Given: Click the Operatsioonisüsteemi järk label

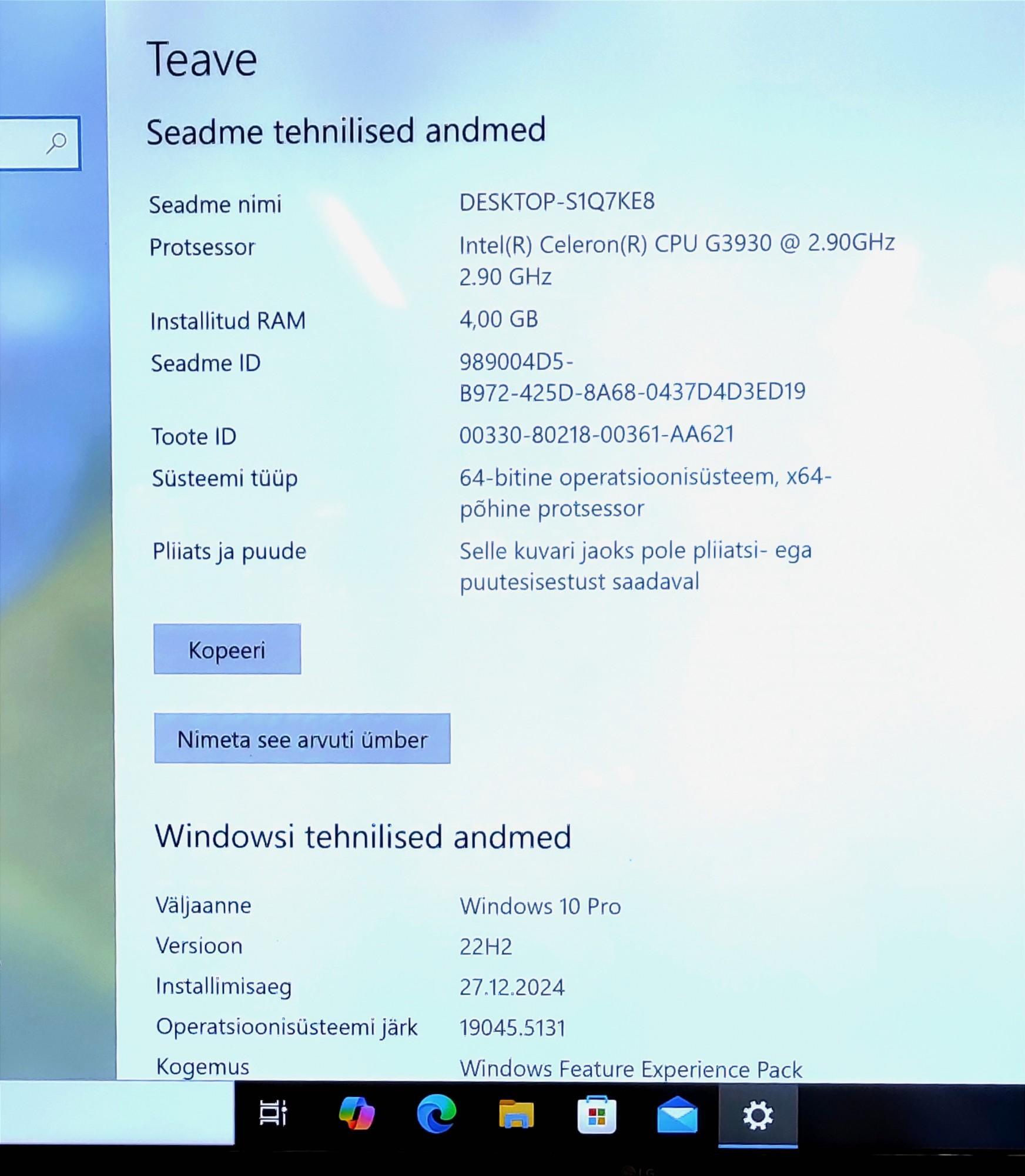Looking at the screenshot, I should (287, 1027).
